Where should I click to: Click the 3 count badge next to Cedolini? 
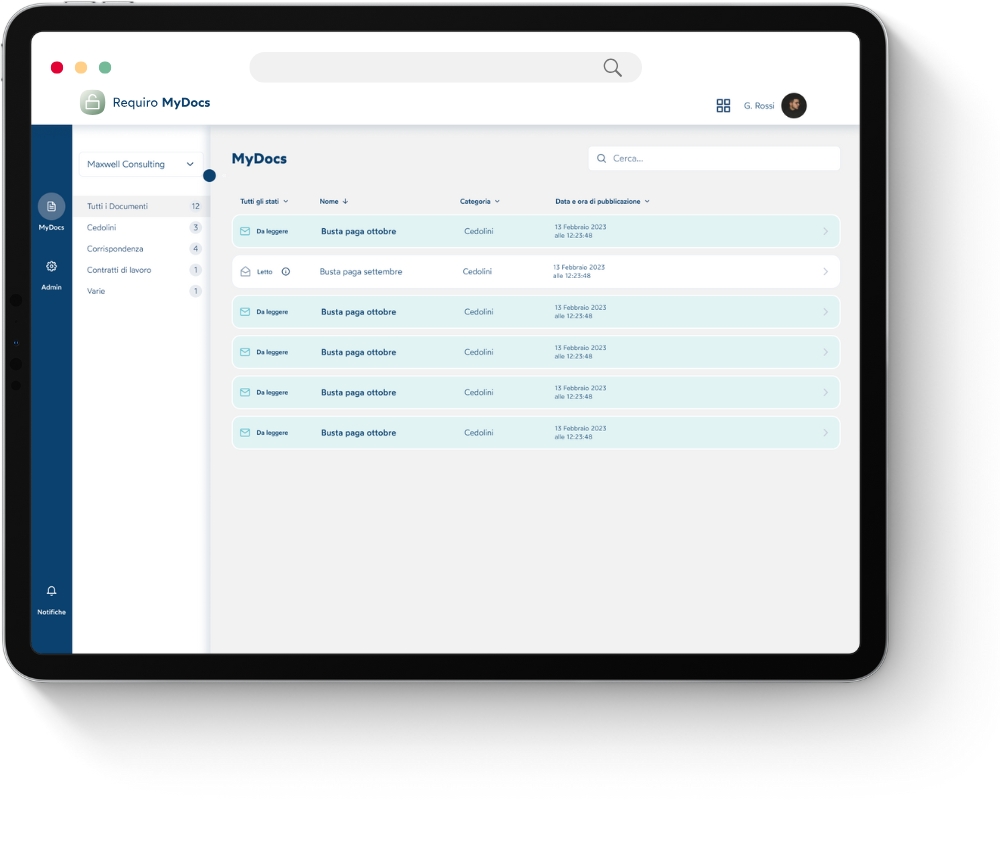click(x=196, y=228)
